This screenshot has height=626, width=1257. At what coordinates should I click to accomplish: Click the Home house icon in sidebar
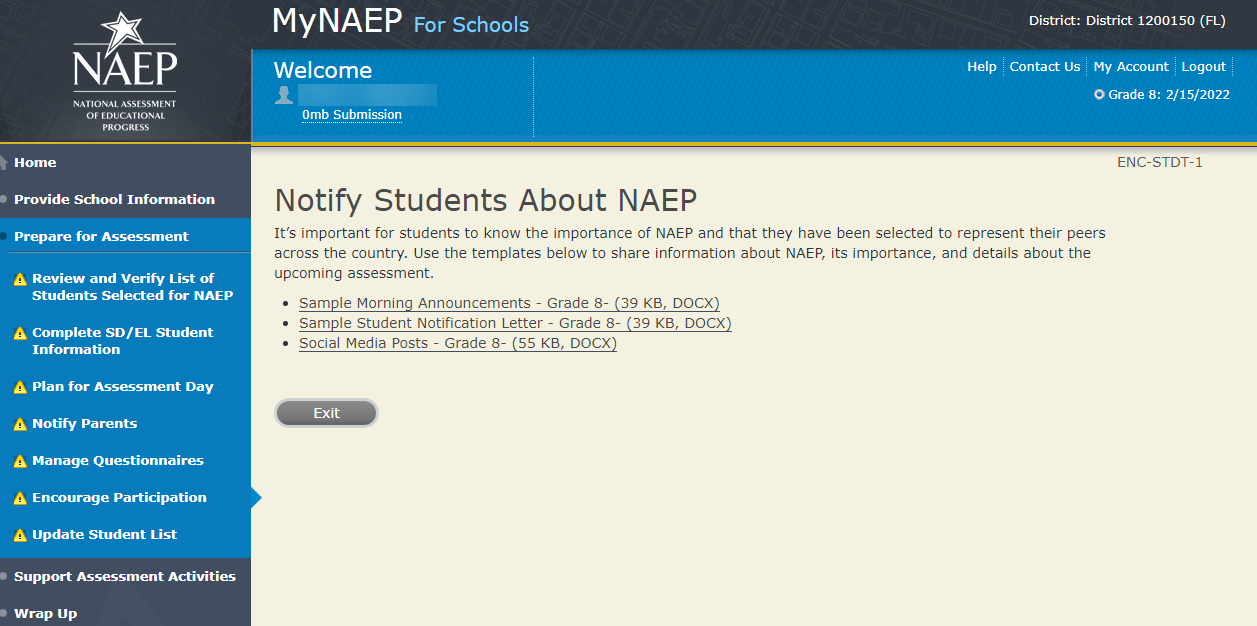point(4,162)
